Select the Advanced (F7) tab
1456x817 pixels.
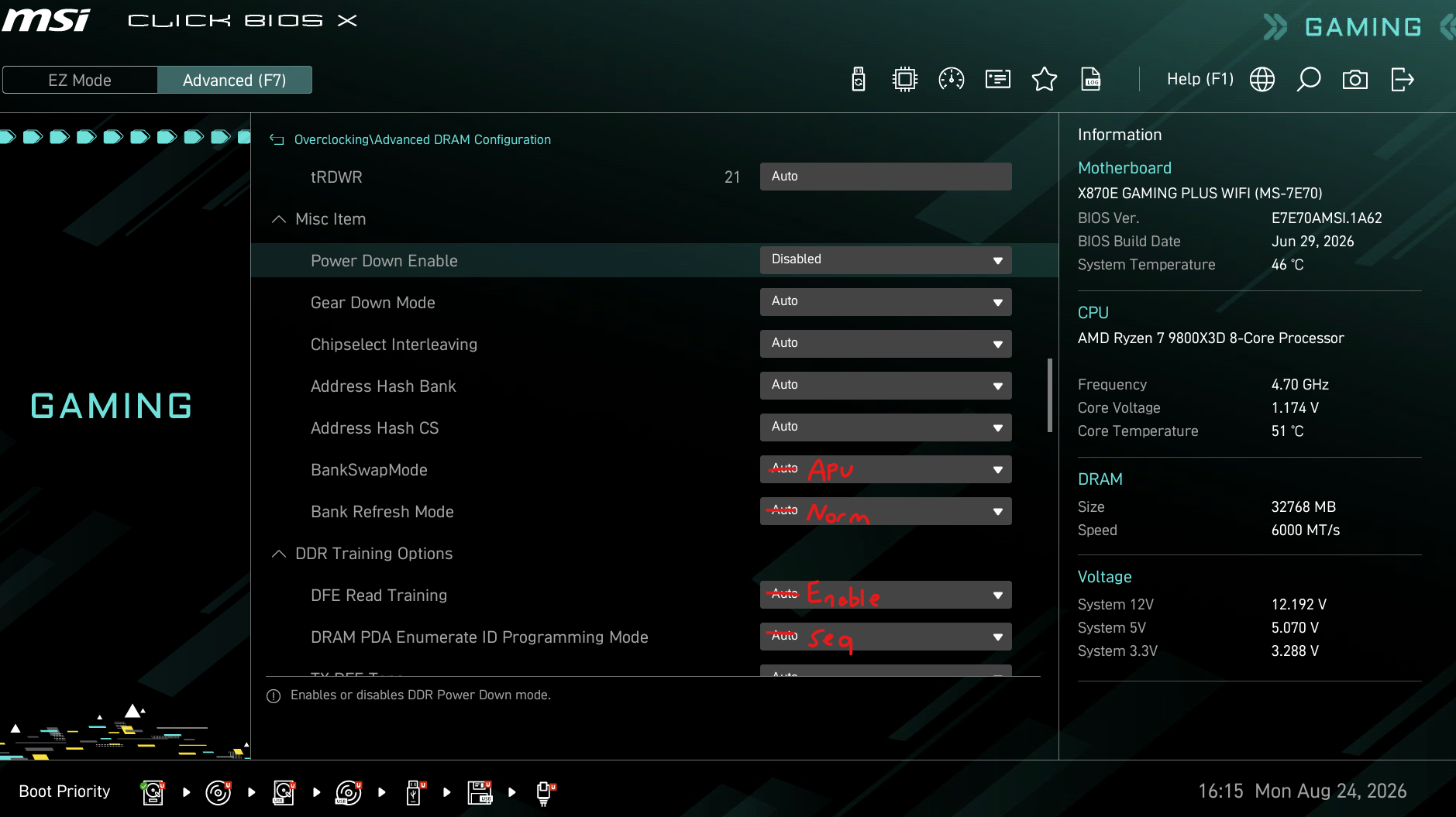pyautogui.click(x=235, y=80)
